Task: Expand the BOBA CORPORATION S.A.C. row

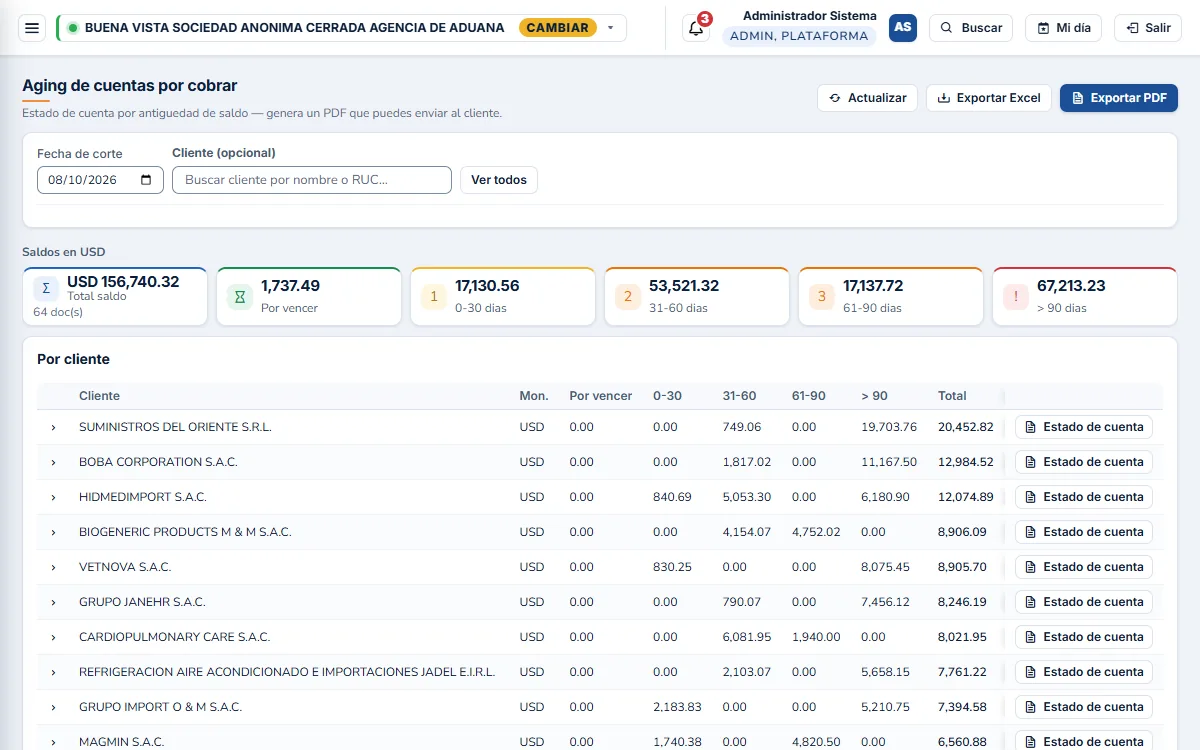Action: (x=53, y=462)
